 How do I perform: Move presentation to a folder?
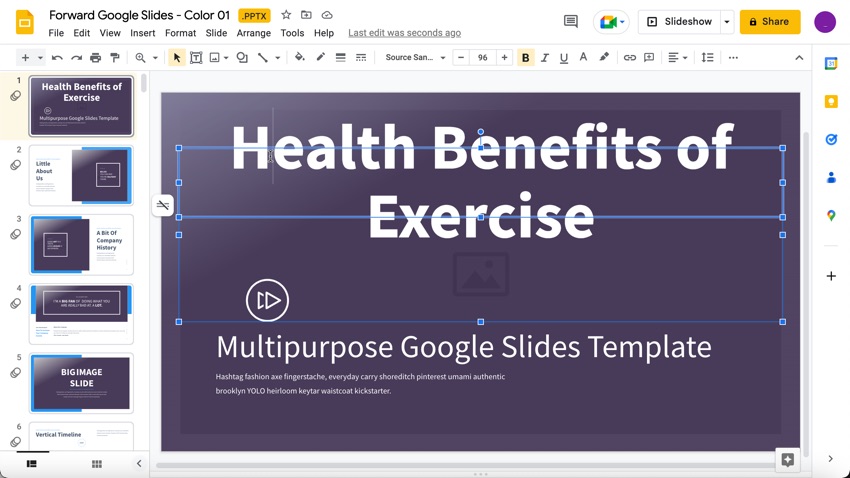click(306, 15)
